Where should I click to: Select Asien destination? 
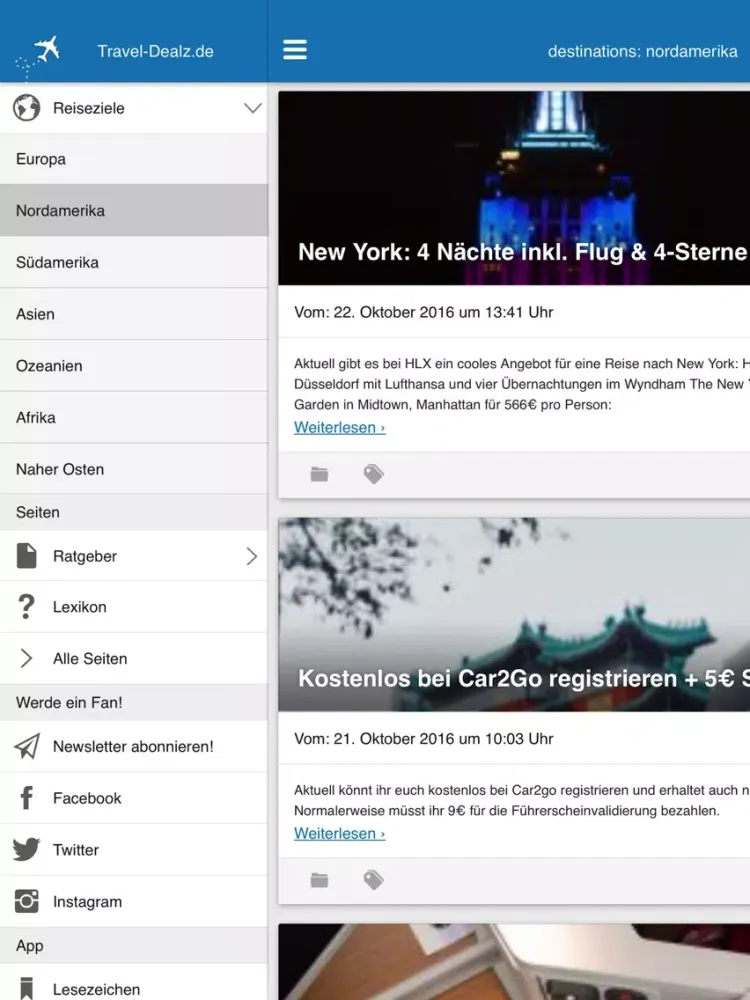tap(134, 314)
